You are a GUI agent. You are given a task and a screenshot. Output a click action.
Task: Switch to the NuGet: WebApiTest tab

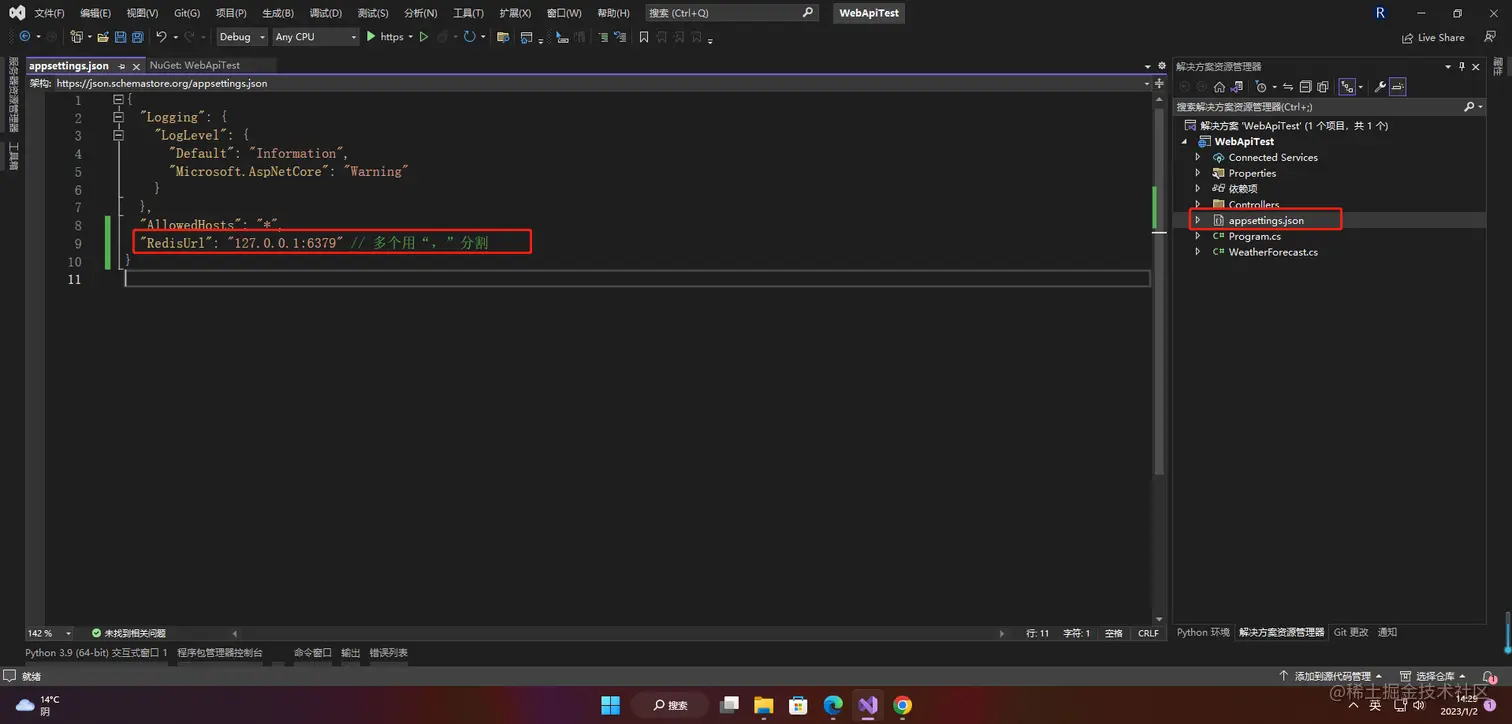195,66
